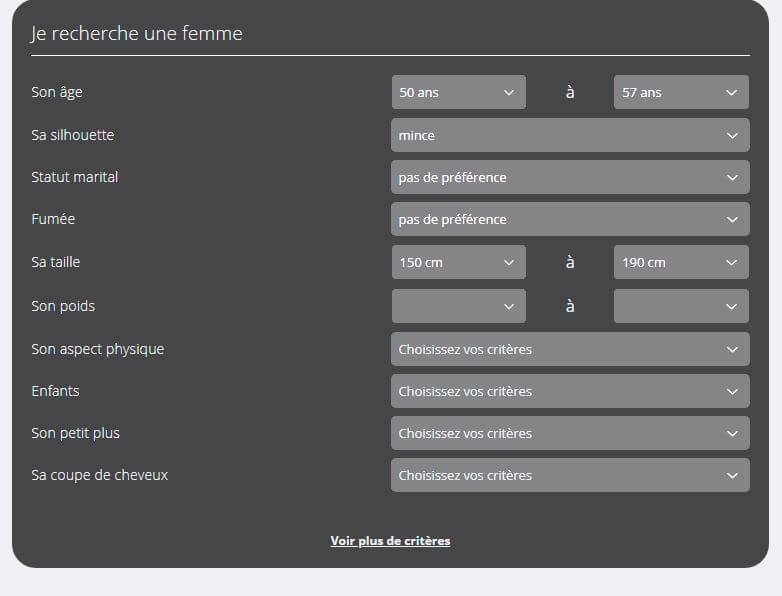
Task: Click the chevron arrow on Statut marital field
Action: (732, 177)
